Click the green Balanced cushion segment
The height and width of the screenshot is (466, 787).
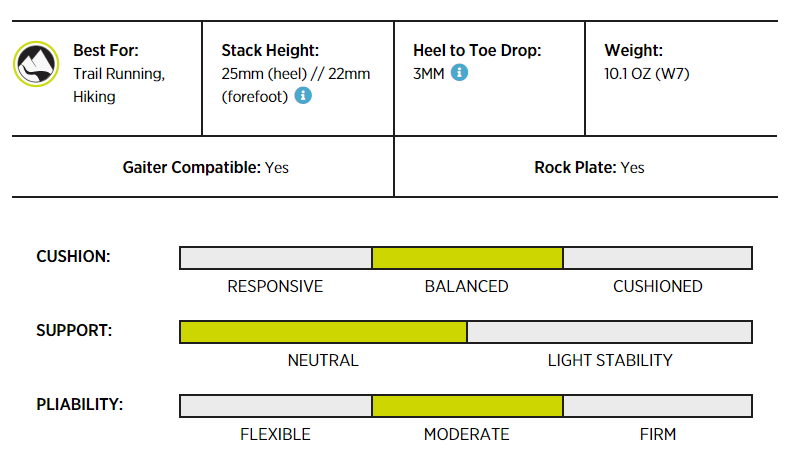pos(467,258)
